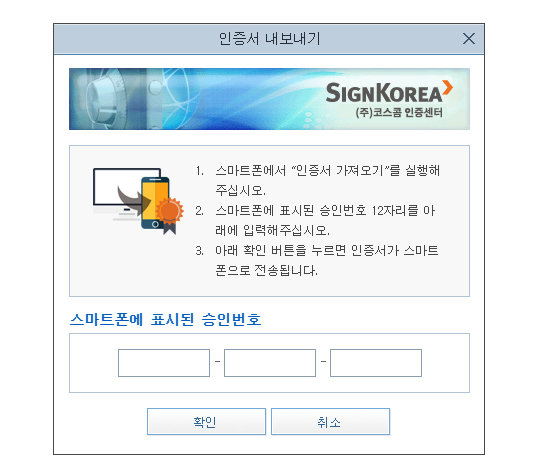The width and height of the screenshot is (545, 475).
Task: Click the 스마트폰에 표시된 승인번호 heading
Action: click(165, 319)
